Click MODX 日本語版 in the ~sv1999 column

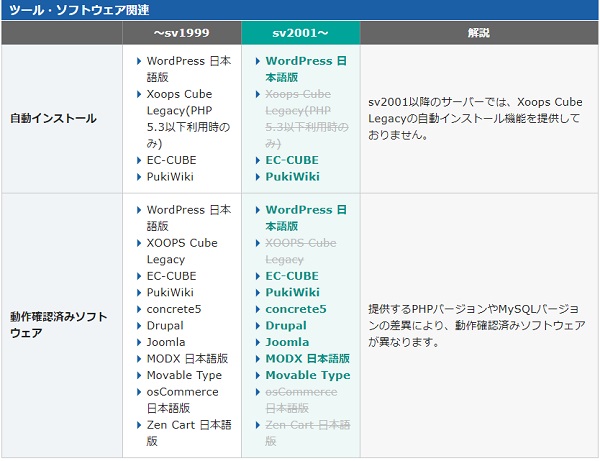click(x=187, y=358)
